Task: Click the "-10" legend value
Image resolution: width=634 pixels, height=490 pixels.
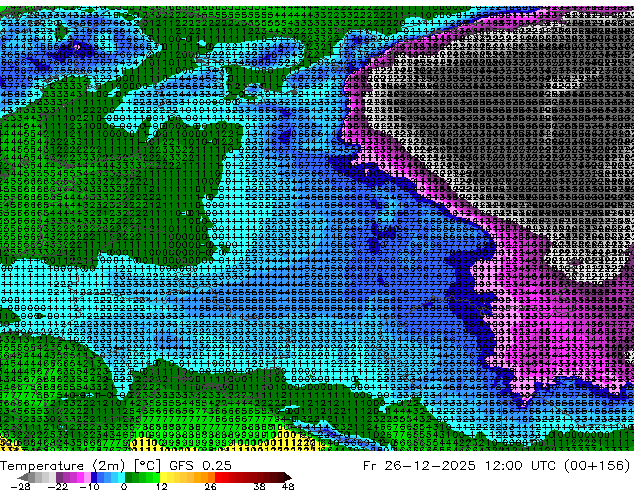Action: (90, 486)
